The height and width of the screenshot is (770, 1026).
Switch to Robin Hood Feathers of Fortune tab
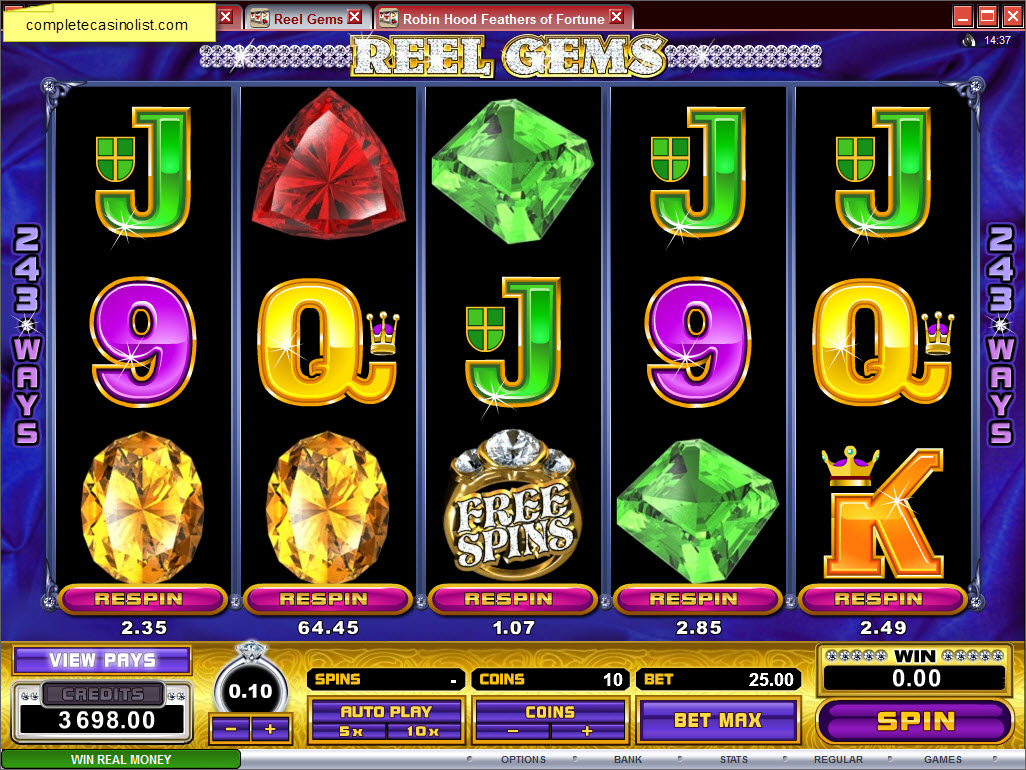[x=503, y=18]
